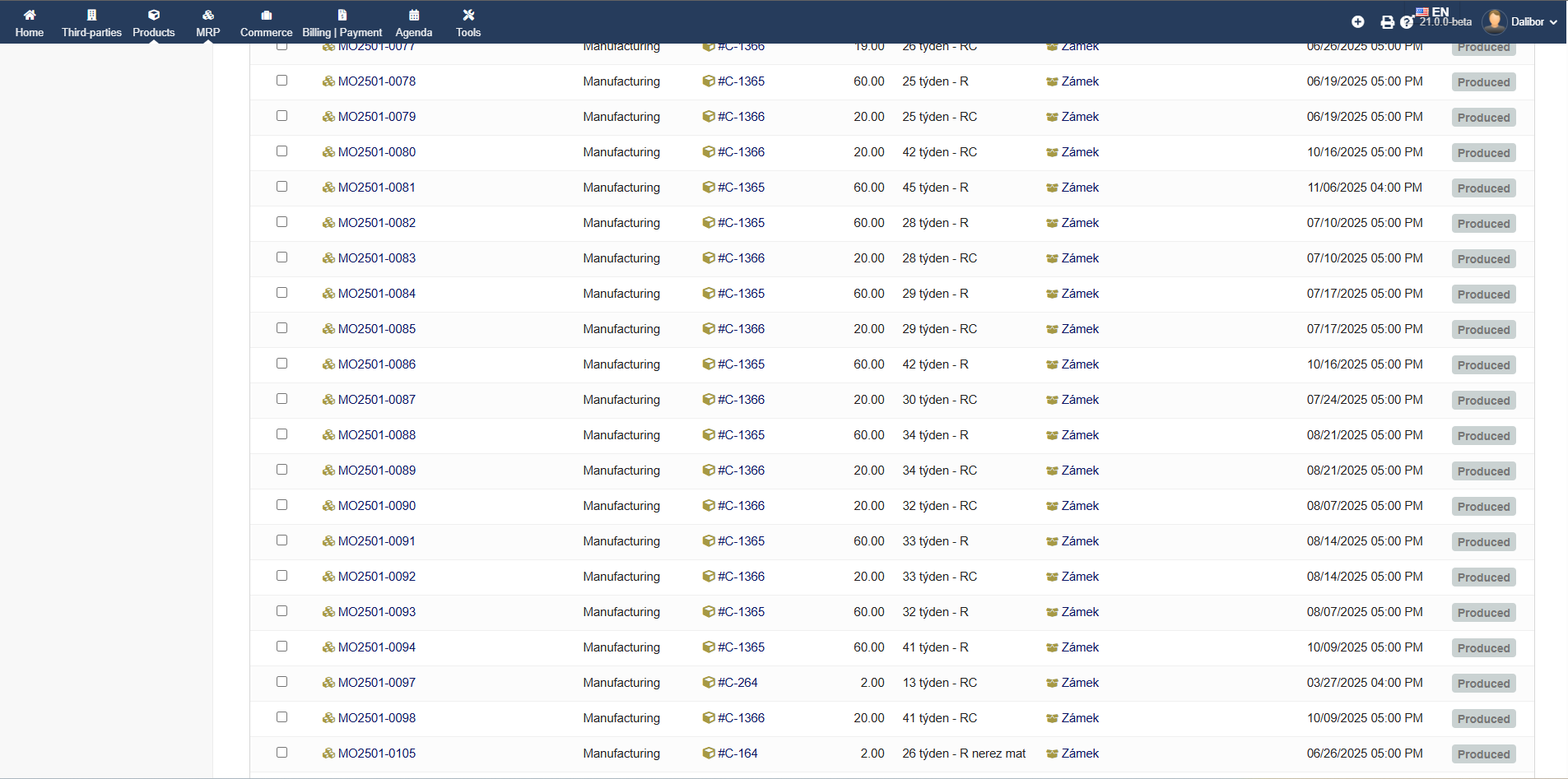Open the Tools wrench icon
Viewport: 1568px width, 779px height.
[468, 15]
